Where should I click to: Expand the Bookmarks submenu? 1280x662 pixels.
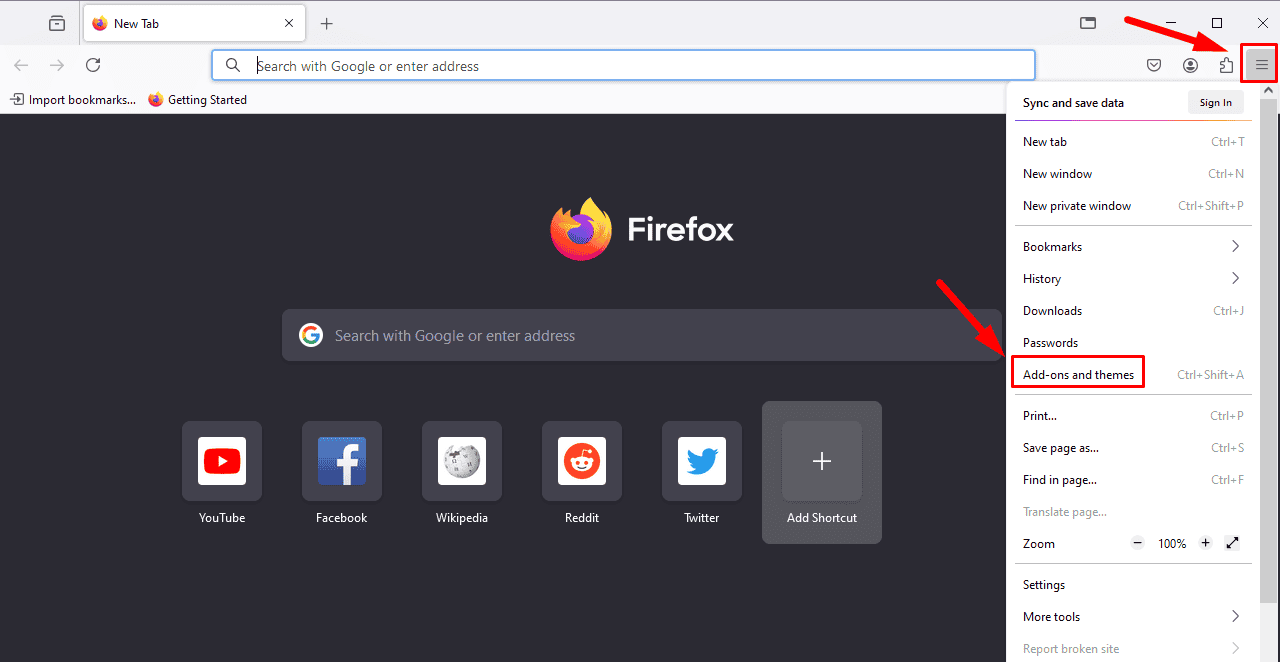pyautogui.click(x=1130, y=247)
